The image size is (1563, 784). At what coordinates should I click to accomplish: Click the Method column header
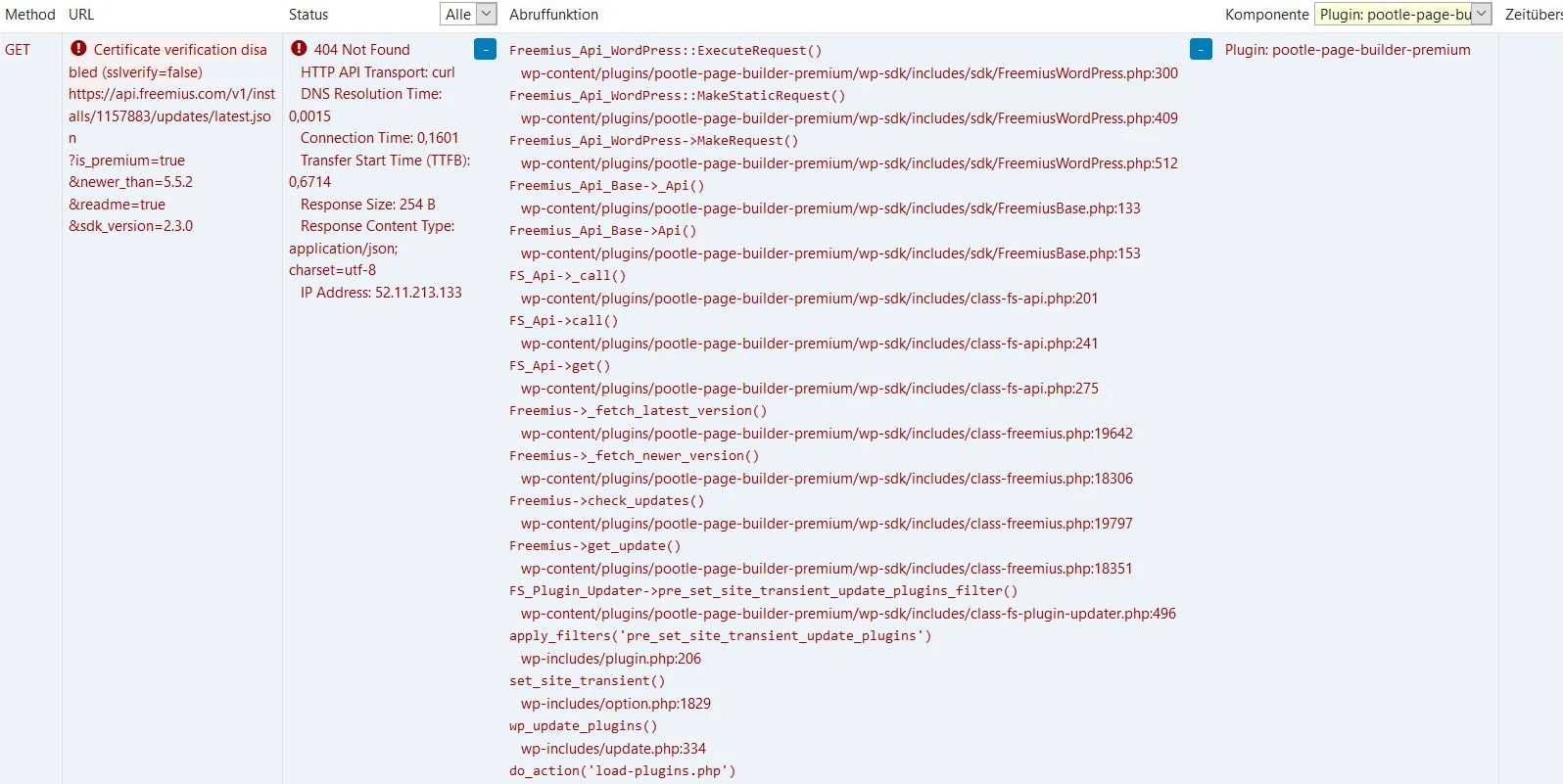(30, 15)
